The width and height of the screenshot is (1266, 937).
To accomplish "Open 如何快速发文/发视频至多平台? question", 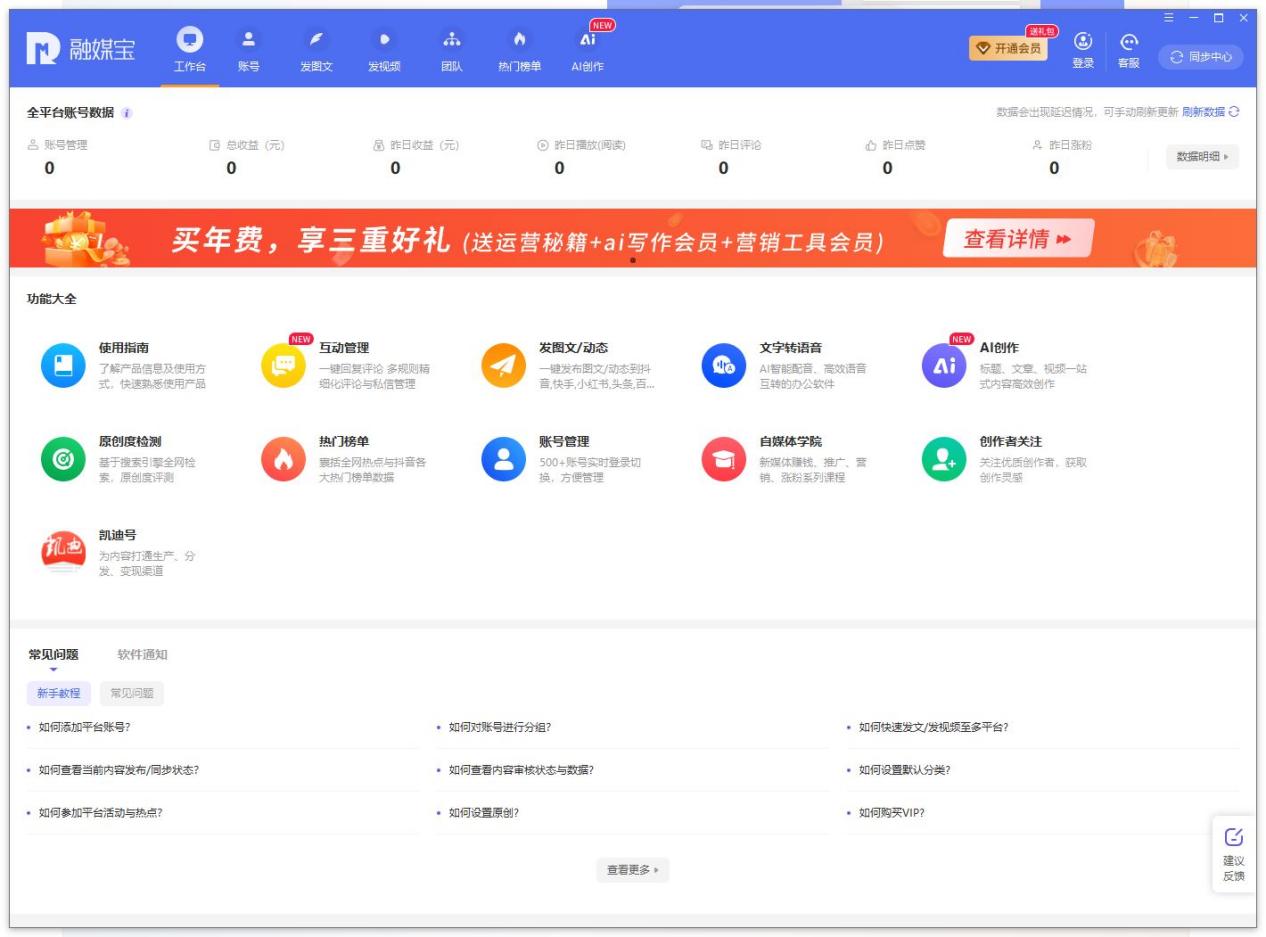I will (933, 727).
